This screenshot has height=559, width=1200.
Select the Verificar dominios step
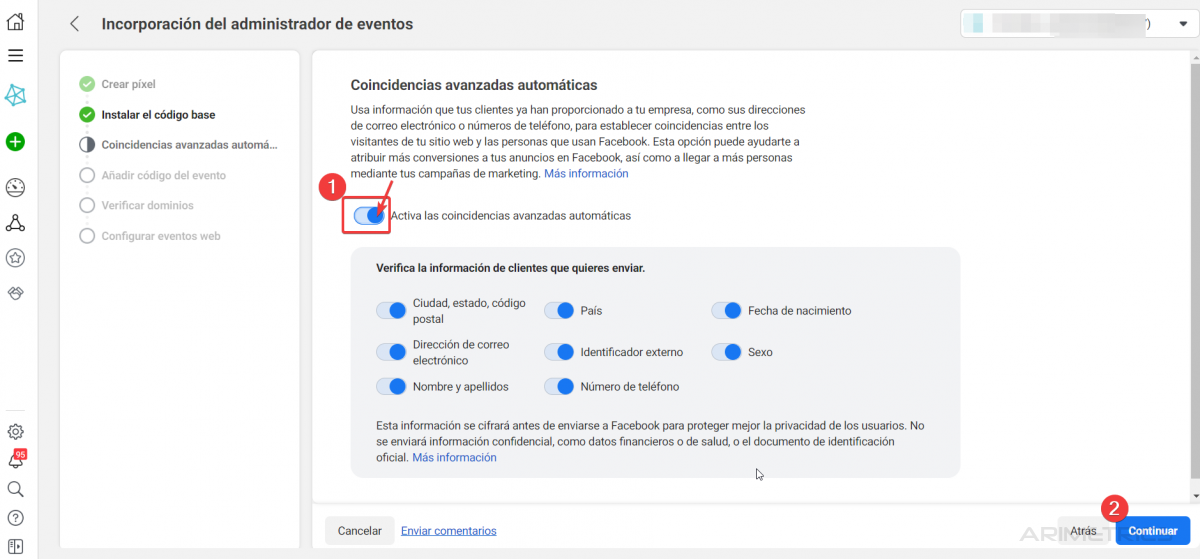point(147,205)
